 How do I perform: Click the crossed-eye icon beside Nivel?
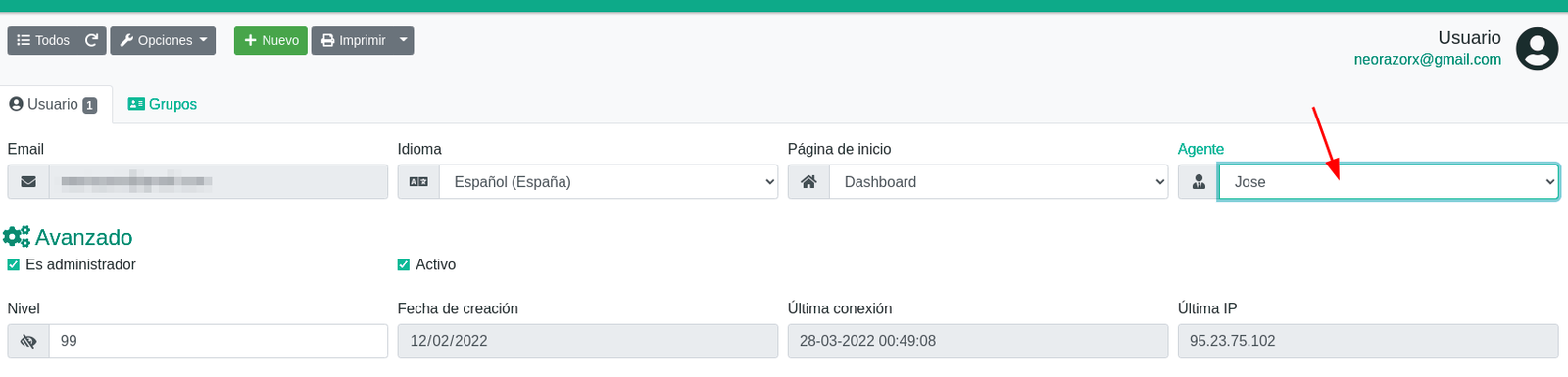(x=28, y=341)
